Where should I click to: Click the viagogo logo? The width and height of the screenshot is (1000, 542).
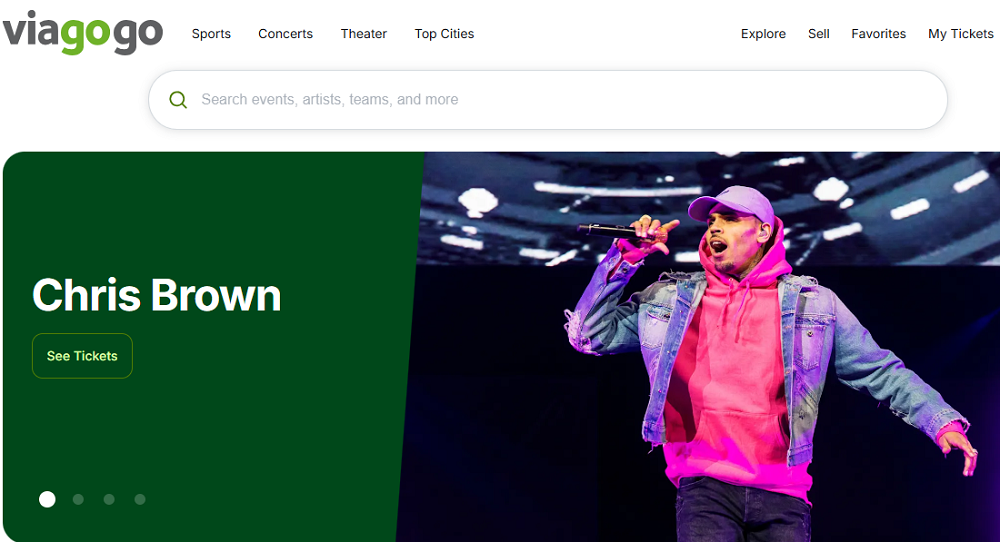(83, 32)
